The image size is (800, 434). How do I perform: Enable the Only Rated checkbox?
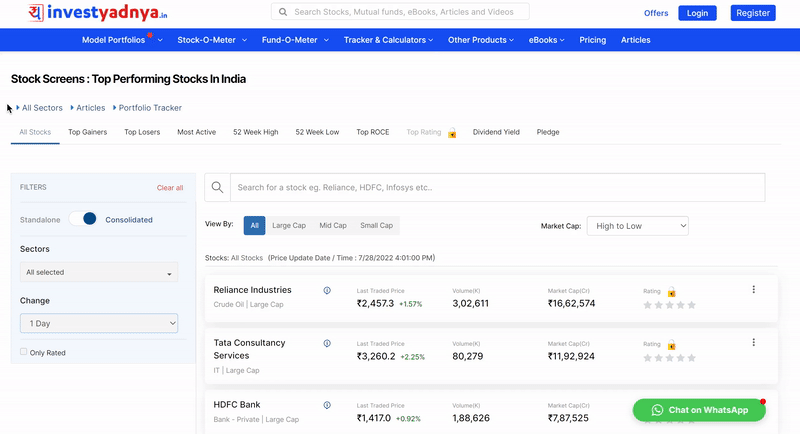pos(24,352)
